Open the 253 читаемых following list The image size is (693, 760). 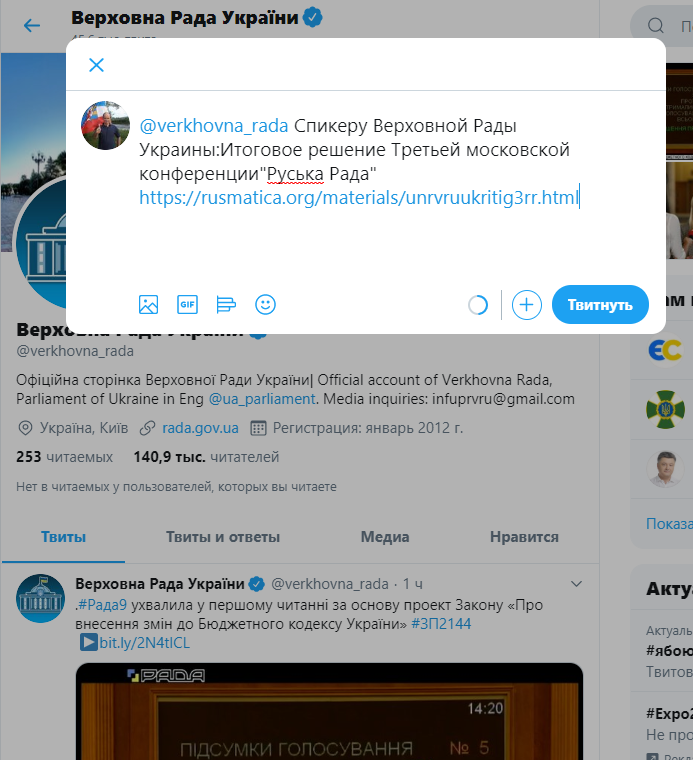coord(64,457)
